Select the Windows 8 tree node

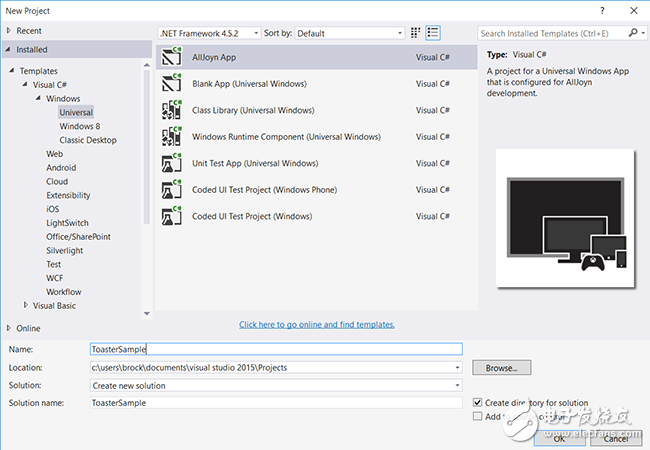tap(79, 126)
